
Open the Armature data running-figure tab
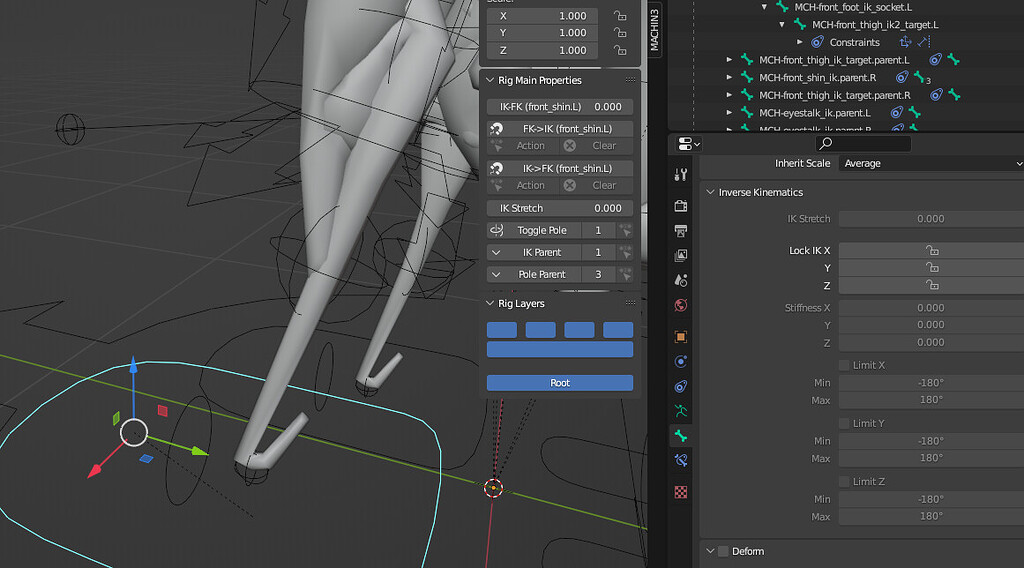click(x=680, y=411)
